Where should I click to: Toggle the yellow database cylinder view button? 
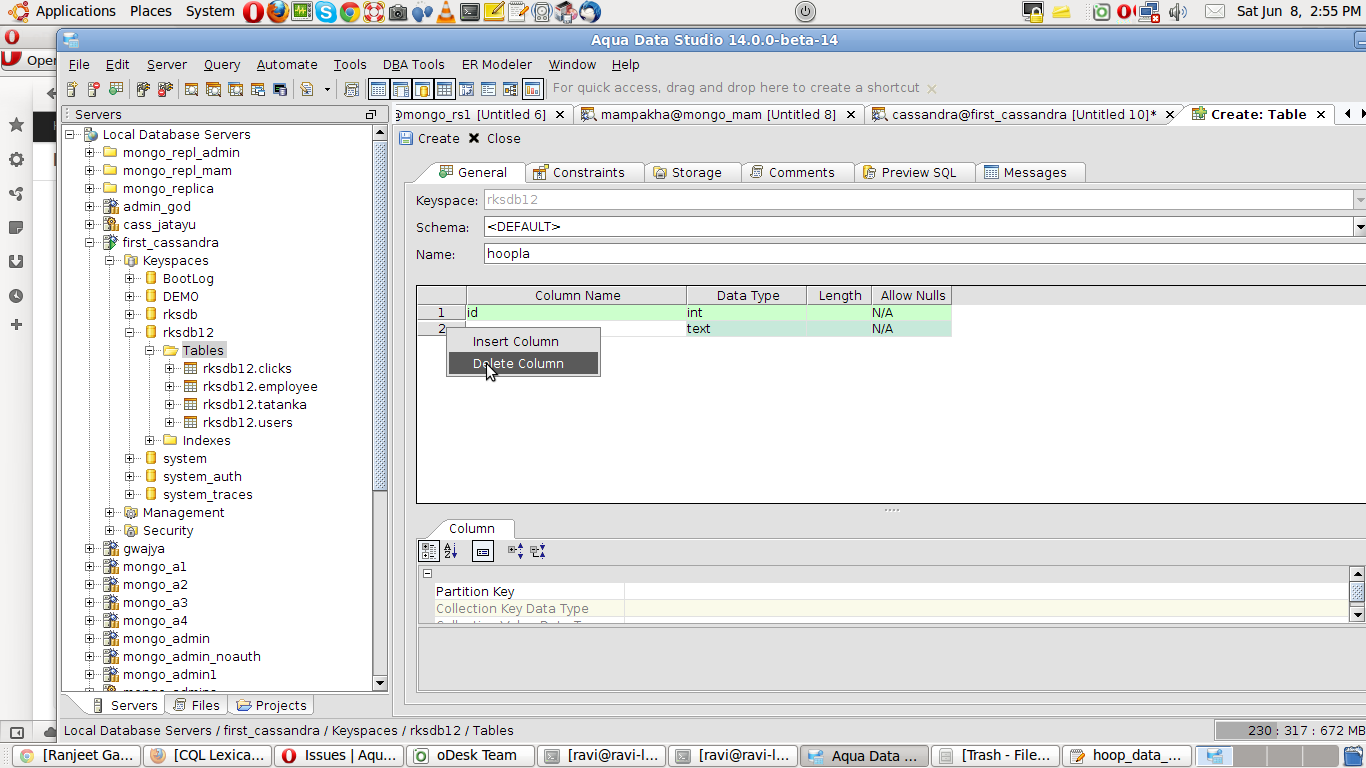[x=422, y=89]
